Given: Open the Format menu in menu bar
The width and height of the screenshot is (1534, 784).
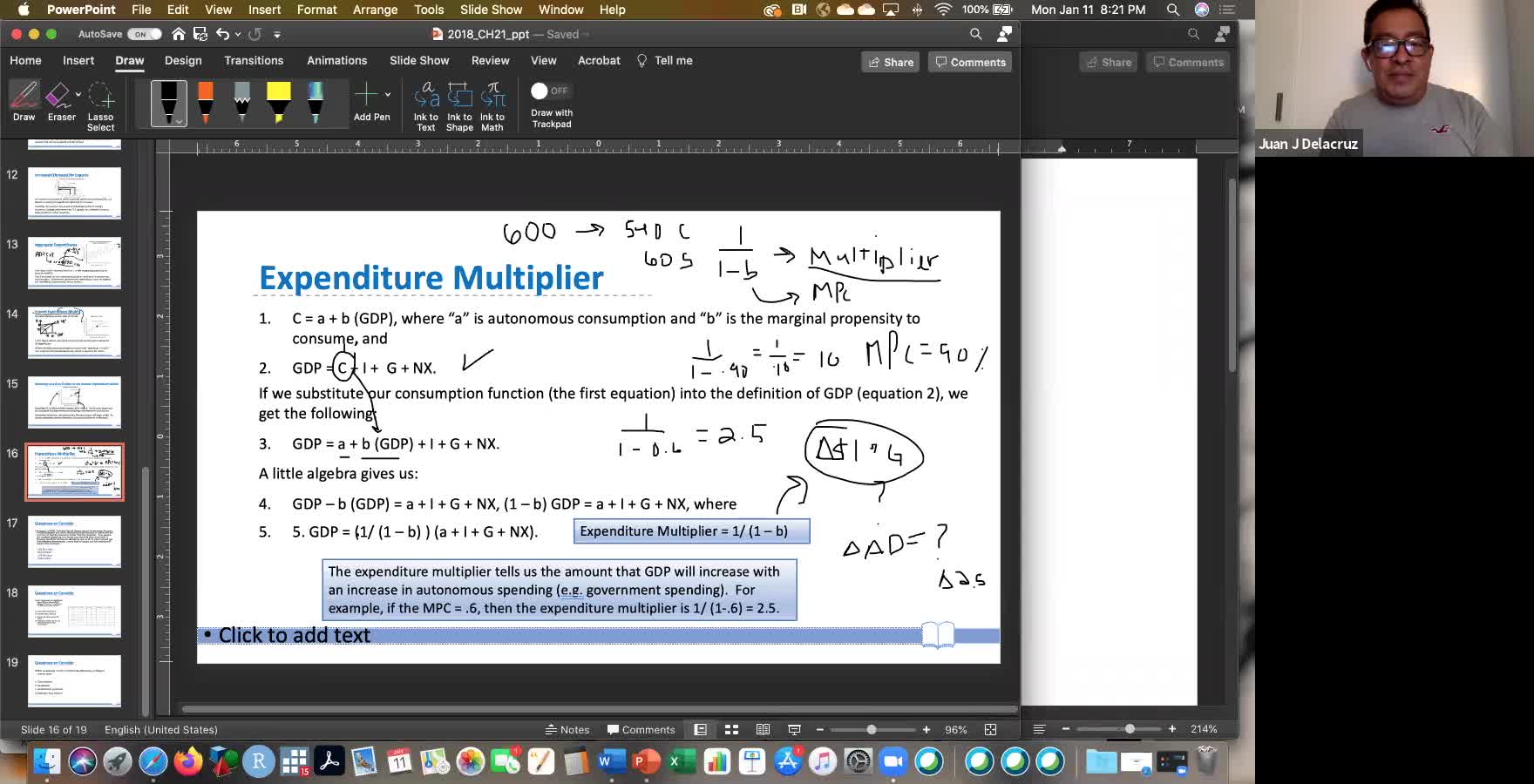Looking at the screenshot, I should click(317, 10).
